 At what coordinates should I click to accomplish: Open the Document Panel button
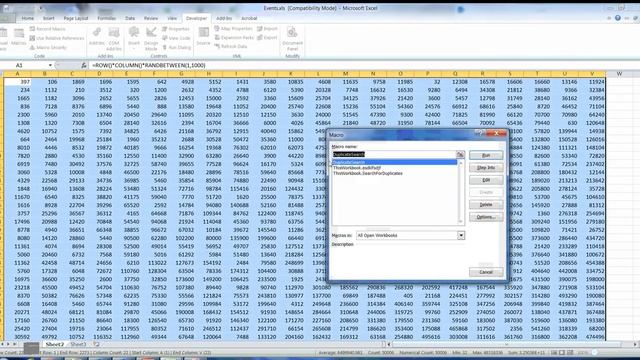coord(292,38)
